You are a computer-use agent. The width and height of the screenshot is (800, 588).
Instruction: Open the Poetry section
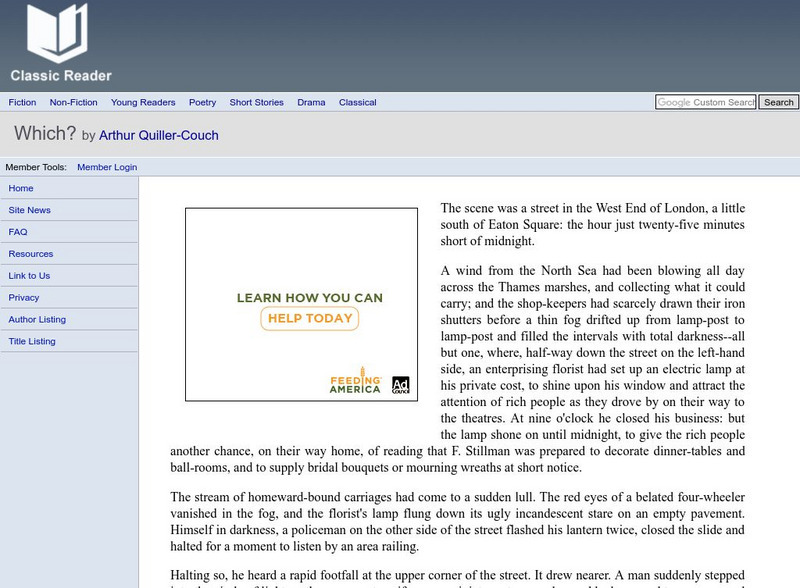(x=202, y=102)
